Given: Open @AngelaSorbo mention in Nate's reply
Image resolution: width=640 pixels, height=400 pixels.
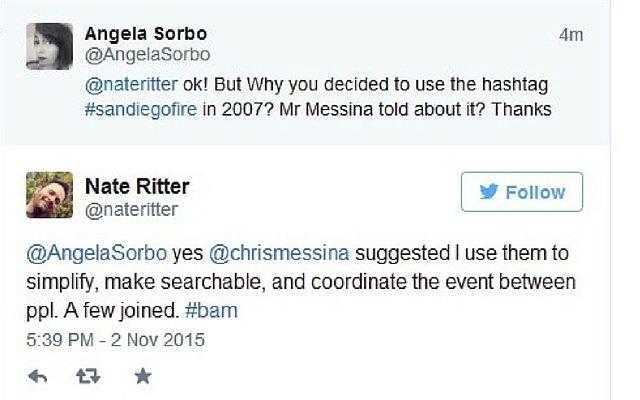Looking at the screenshot, I should pos(97,253).
